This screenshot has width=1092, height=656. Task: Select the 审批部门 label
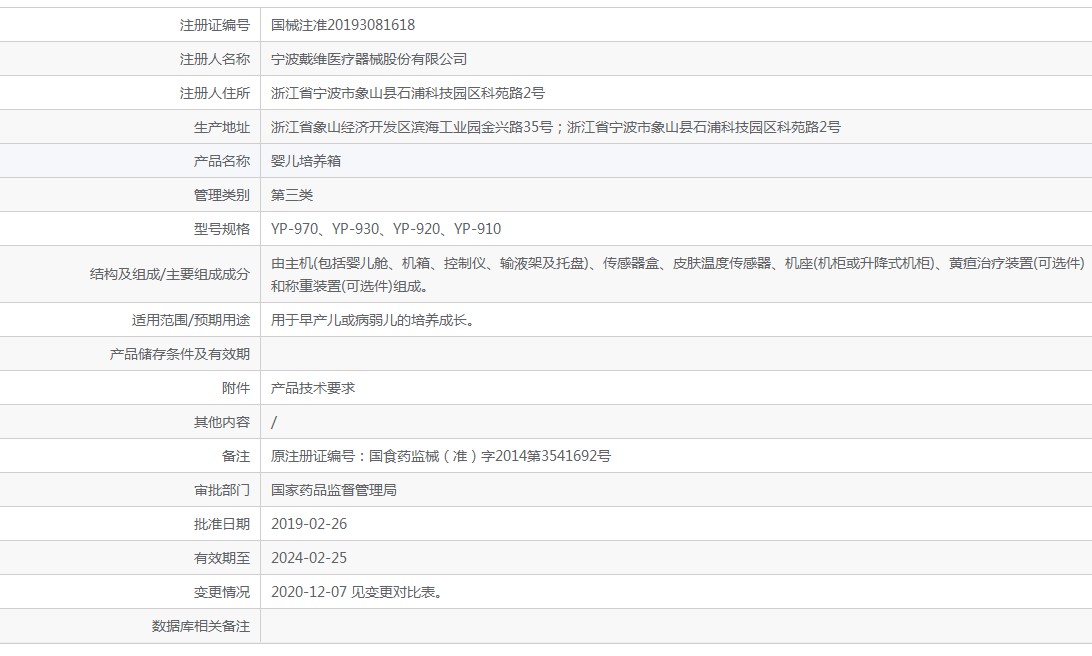click(x=221, y=490)
